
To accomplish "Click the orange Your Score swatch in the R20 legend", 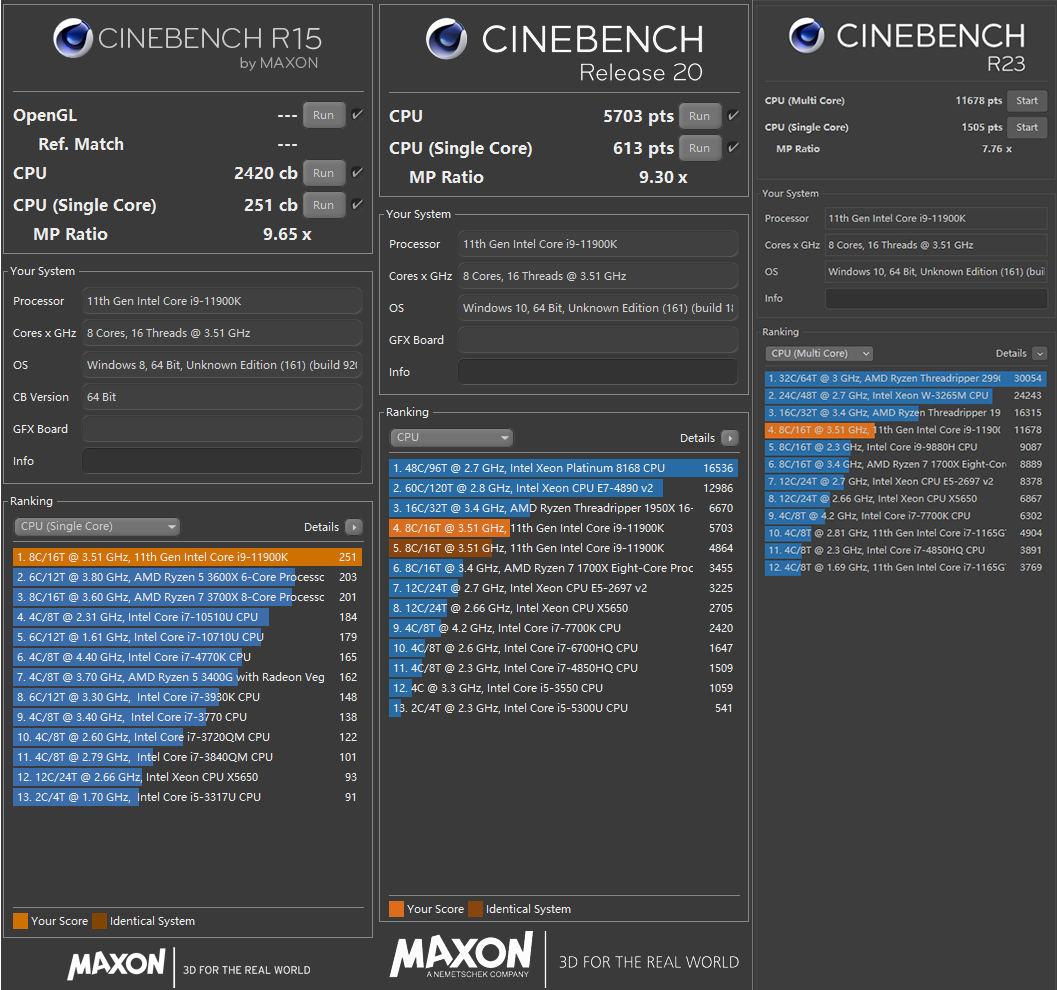I will click(x=397, y=909).
